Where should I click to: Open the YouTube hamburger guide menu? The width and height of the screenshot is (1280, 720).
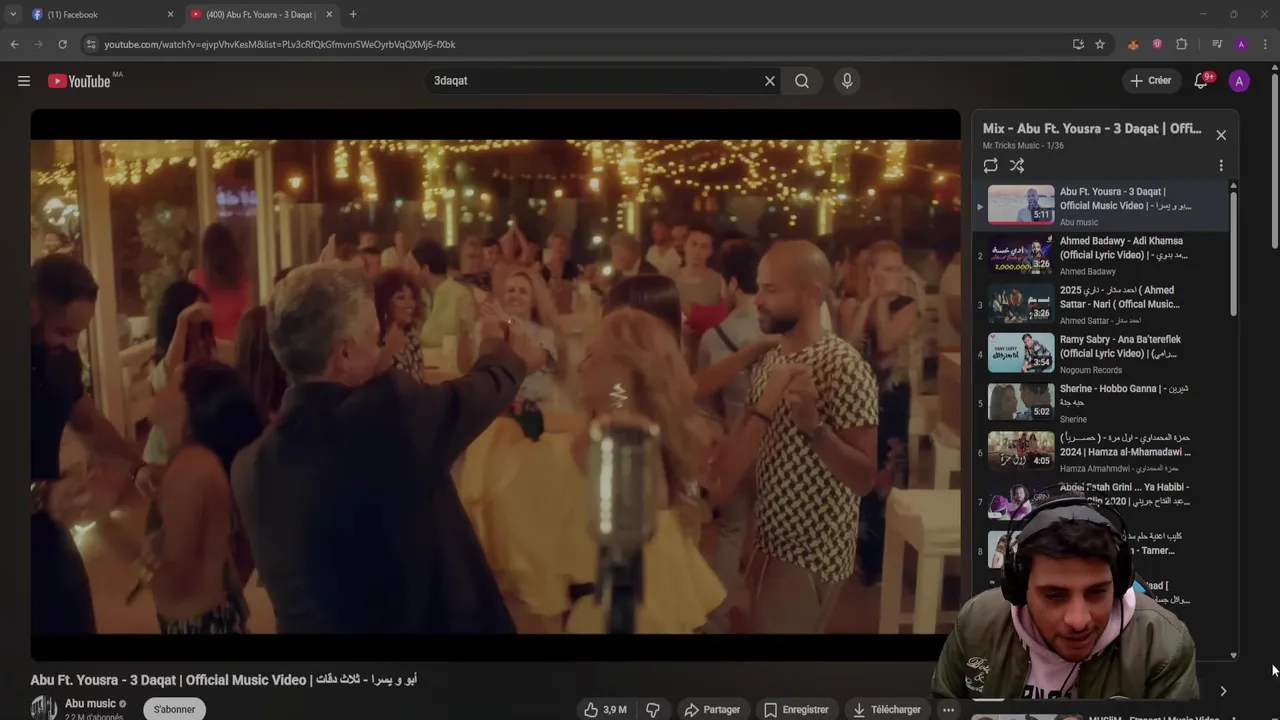click(24, 81)
